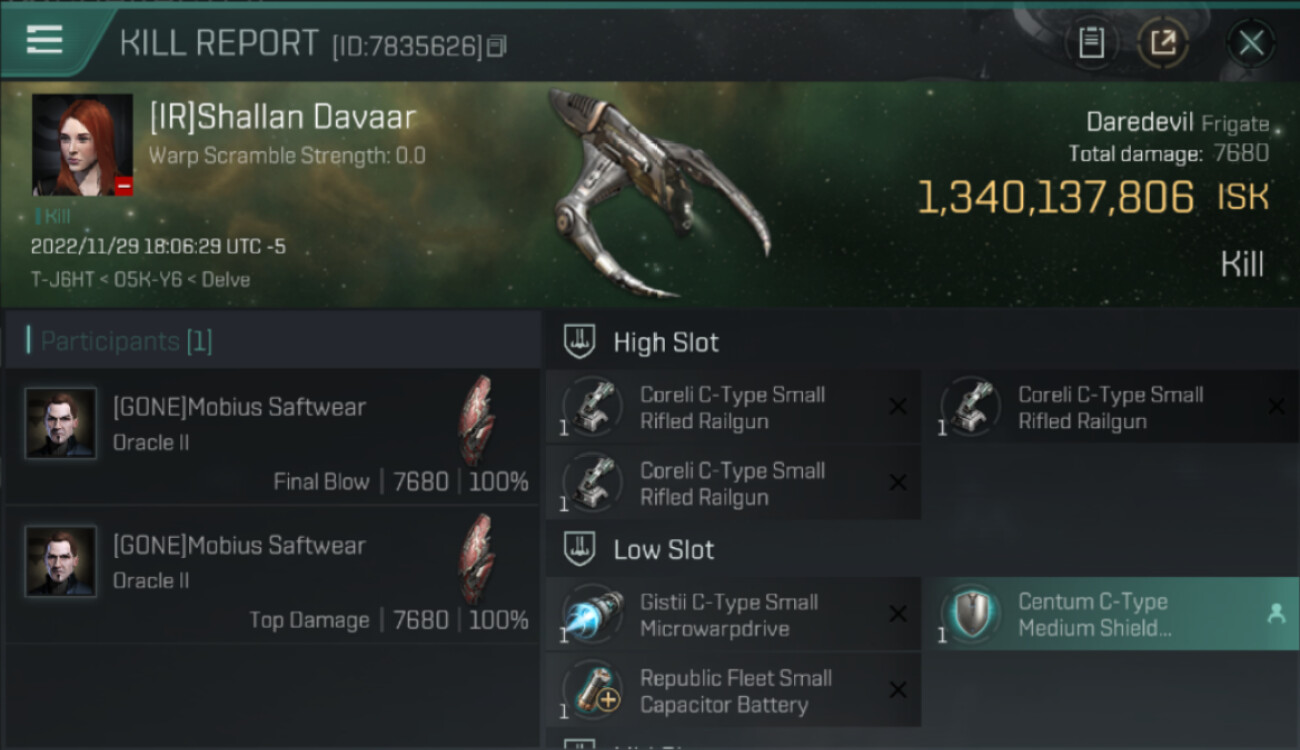The height and width of the screenshot is (750, 1300).
Task: Click the X beside Gistii Microwarpdrive
Action: 898,614
